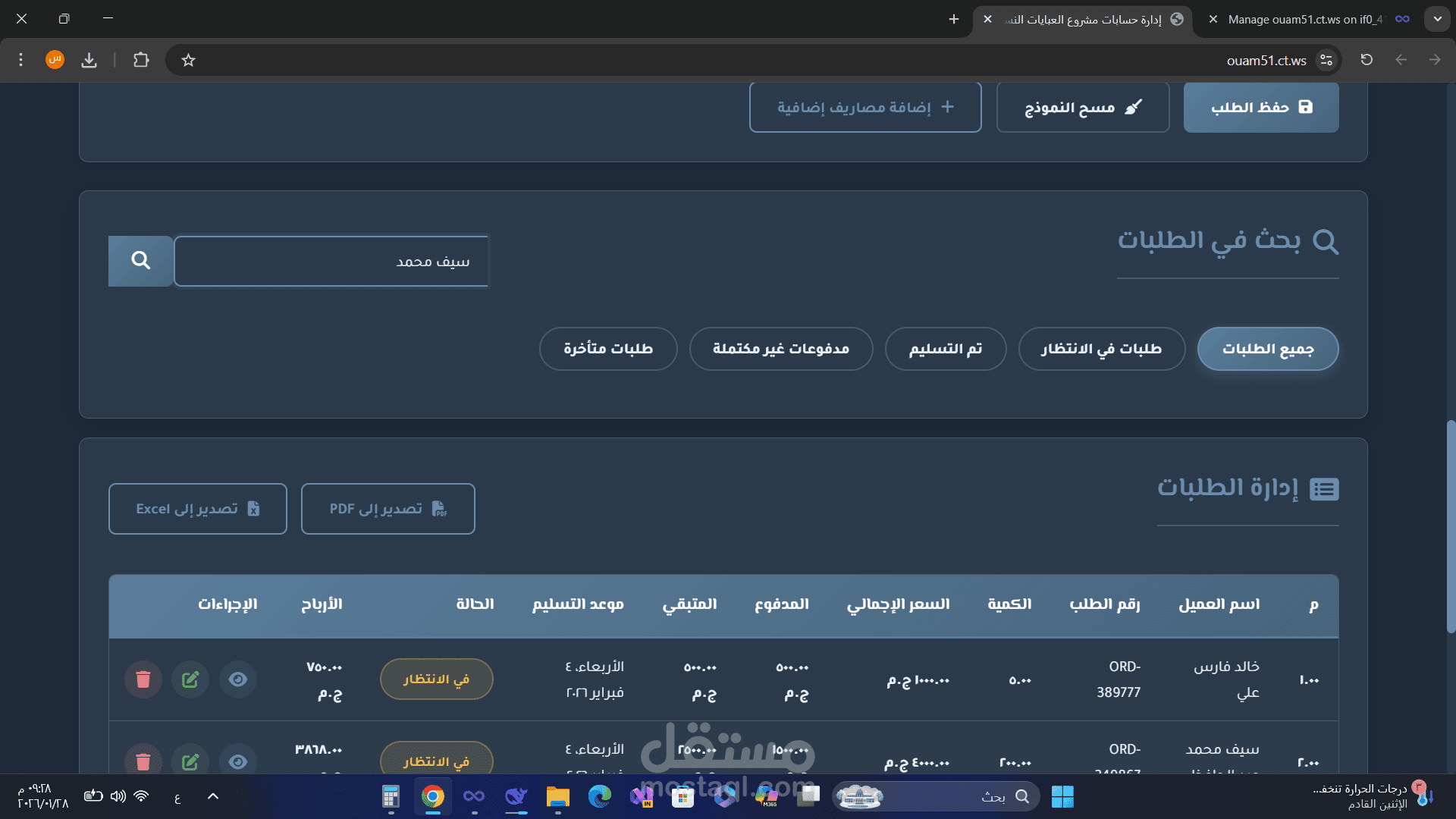Delete the Khaled Fares order with trash icon

143,679
